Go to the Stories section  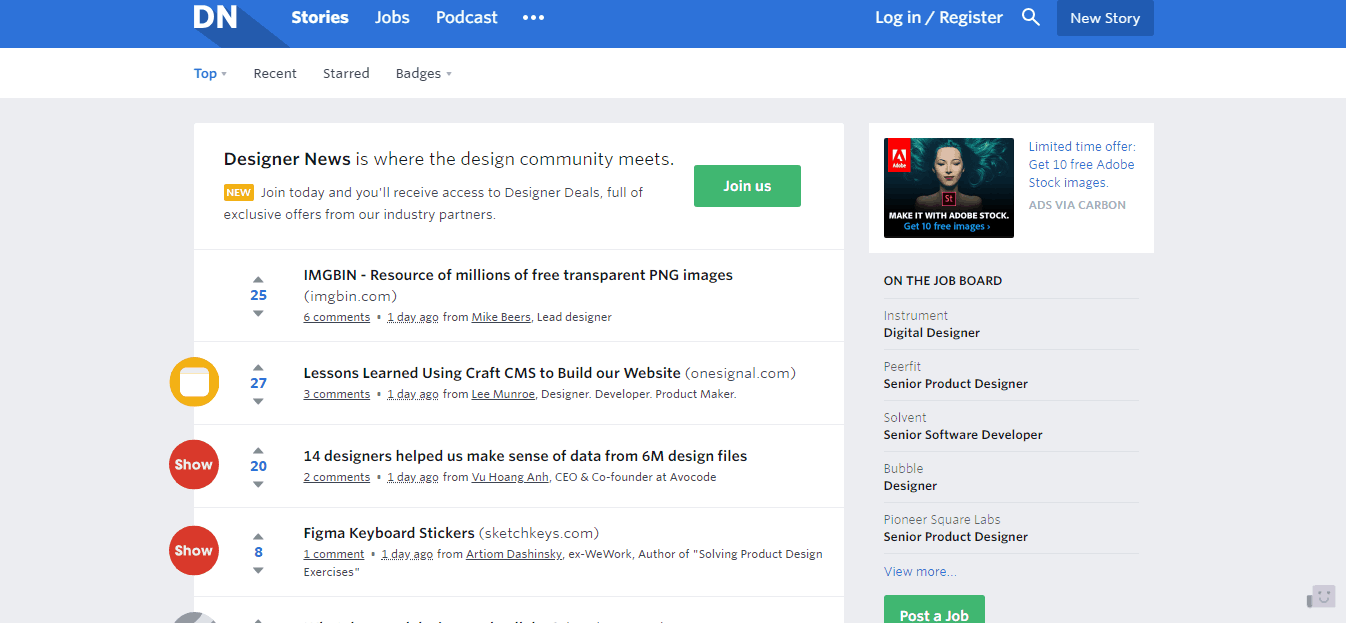click(x=320, y=17)
